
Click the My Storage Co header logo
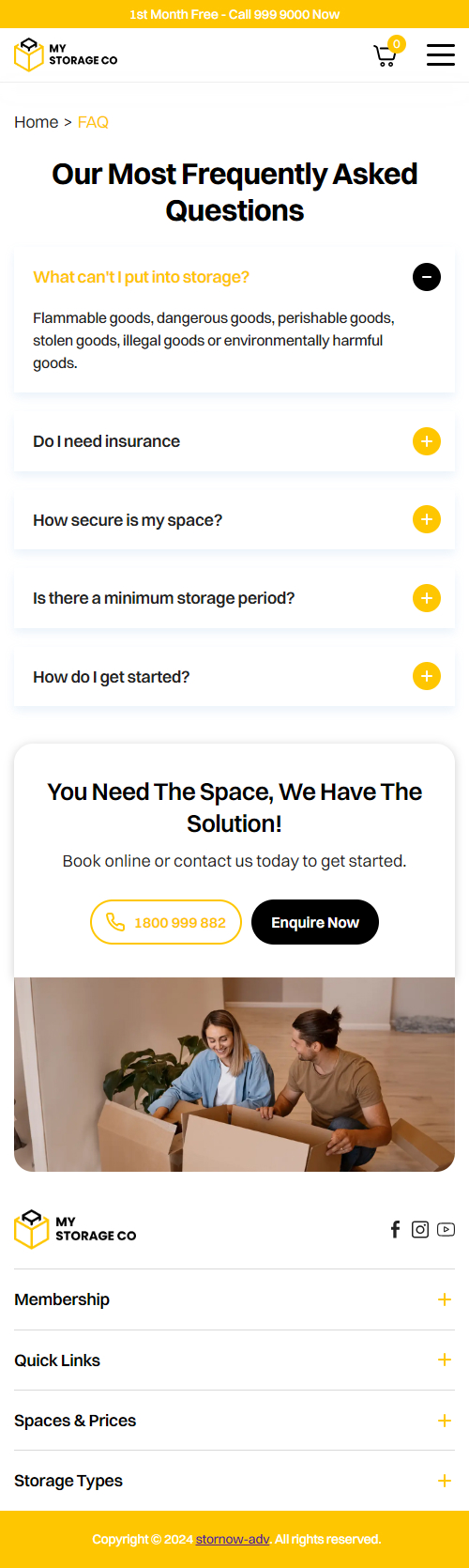point(66,54)
